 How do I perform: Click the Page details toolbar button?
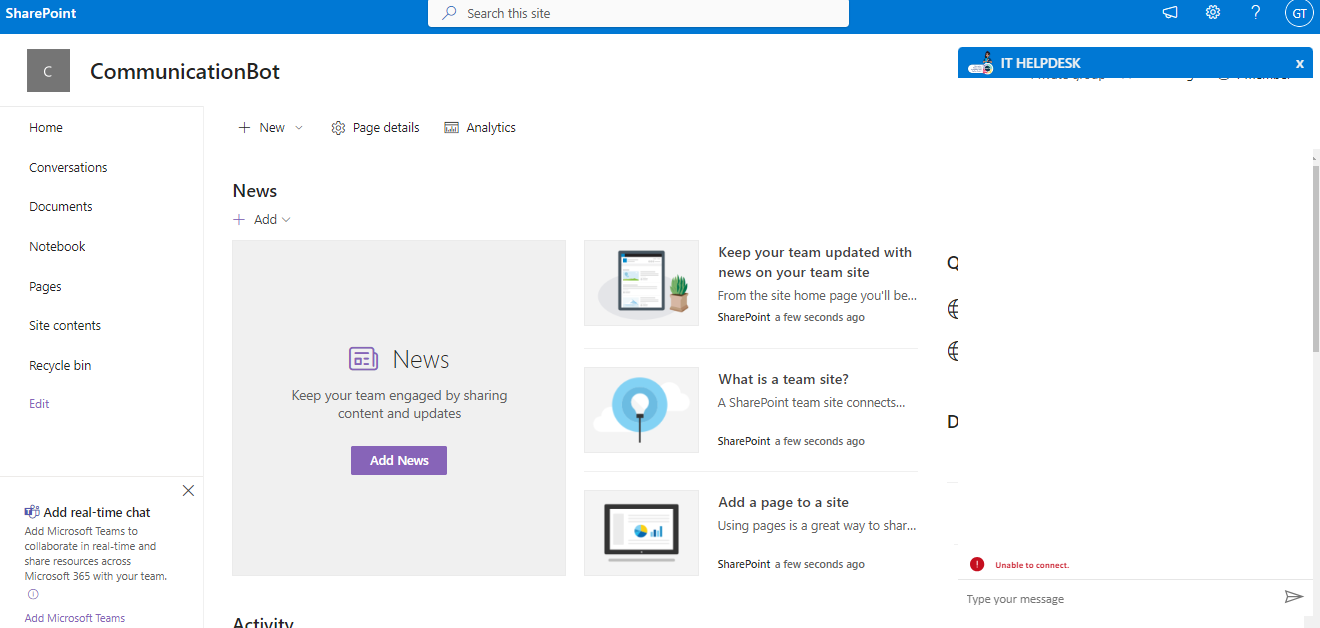pyautogui.click(x=375, y=128)
